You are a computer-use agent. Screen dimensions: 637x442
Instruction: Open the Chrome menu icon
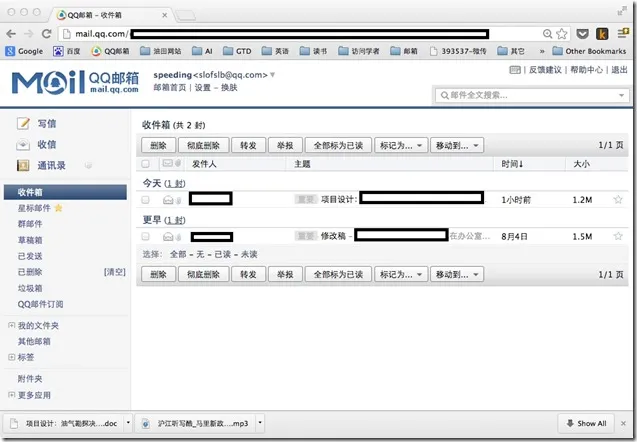(622, 33)
